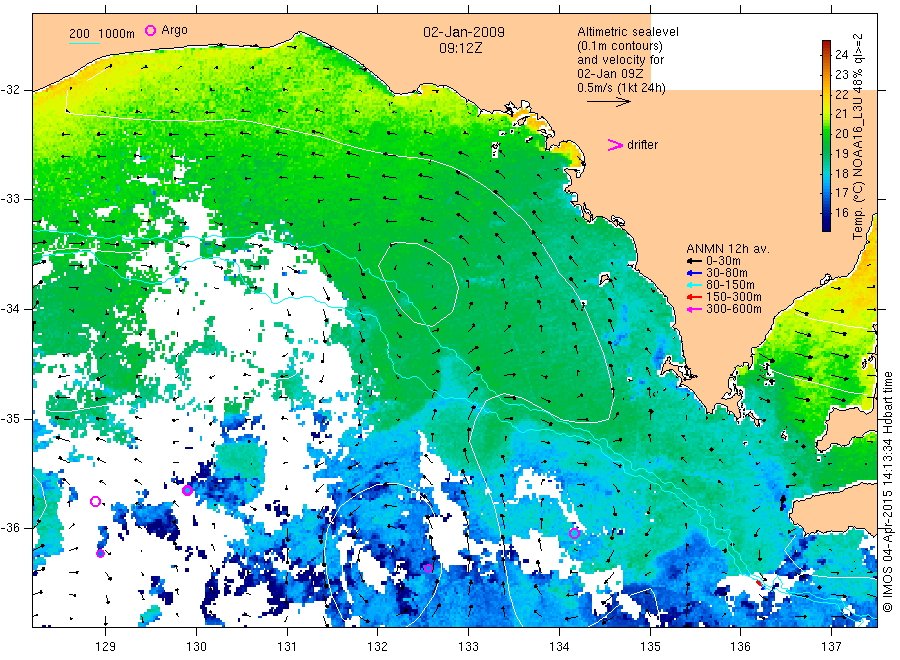This screenshot has width=900, height=660.
Task: Click the magenta 300-600m ANMN legend arrow
Action: pos(694,309)
